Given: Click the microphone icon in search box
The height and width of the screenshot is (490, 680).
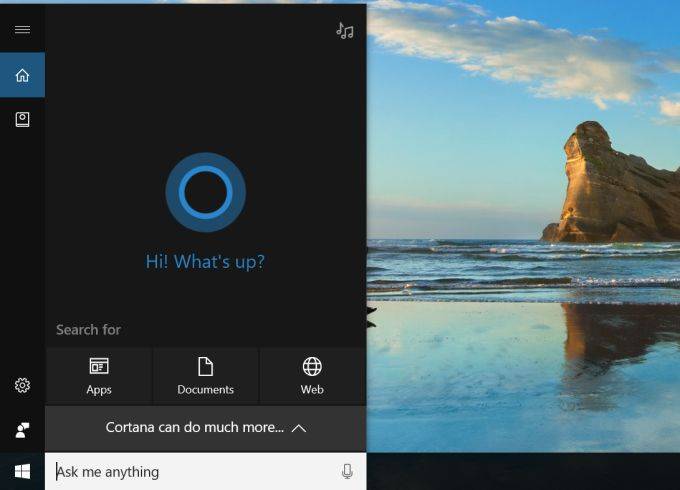Looking at the screenshot, I should [x=347, y=471].
